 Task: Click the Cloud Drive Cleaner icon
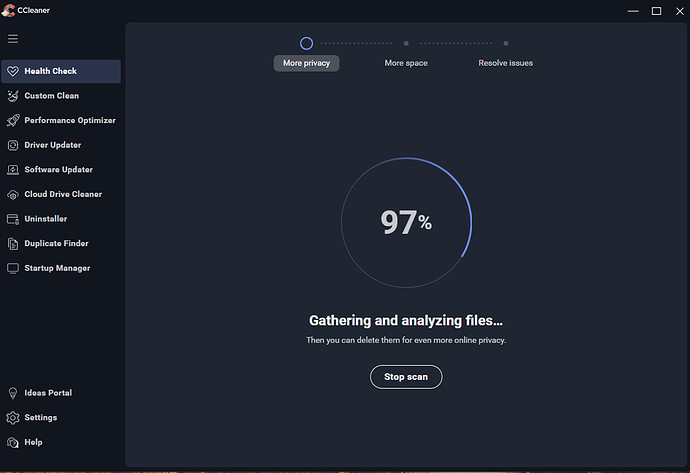[13, 194]
